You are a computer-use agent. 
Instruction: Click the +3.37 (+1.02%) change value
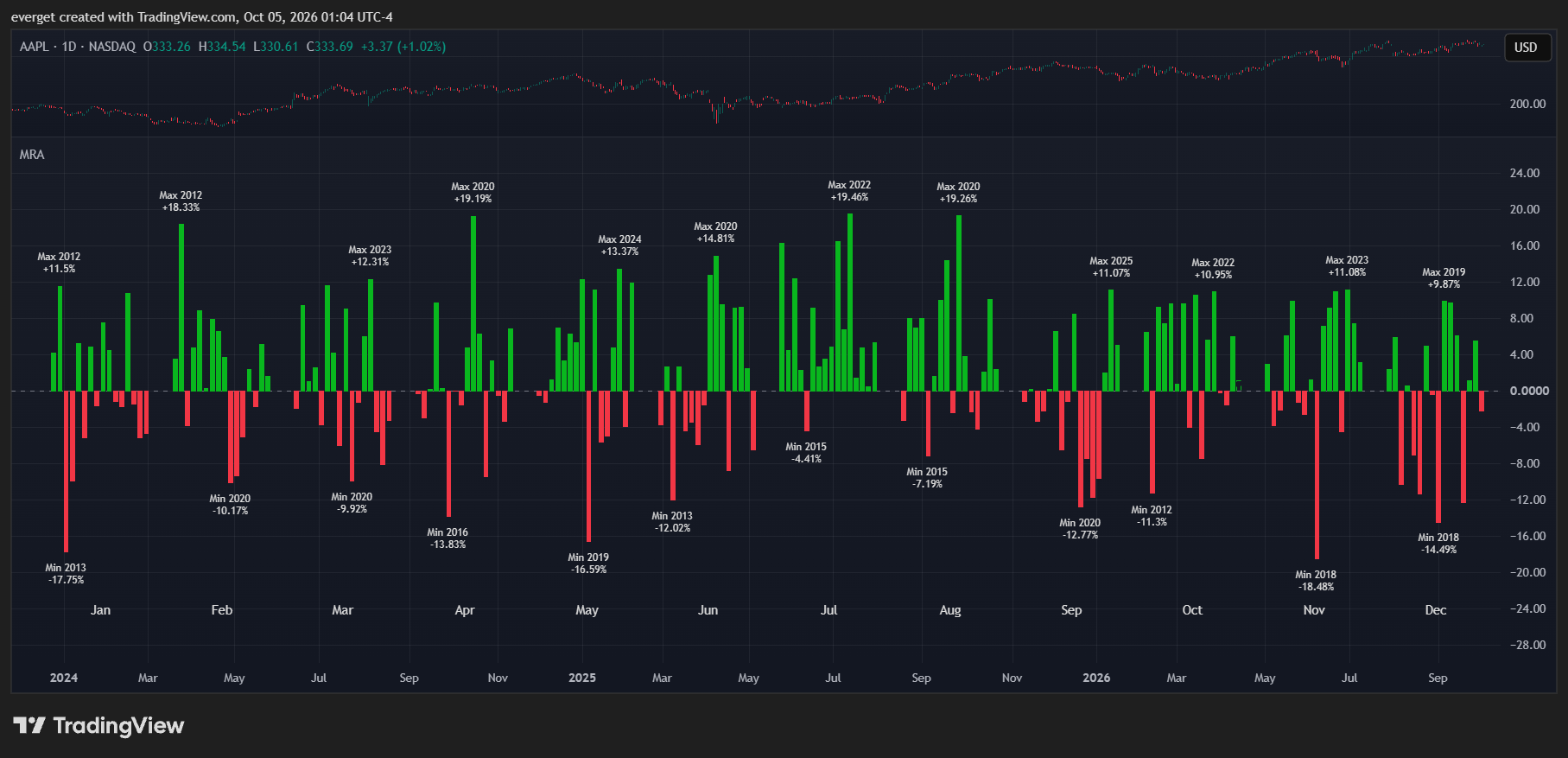pyautogui.click(x=403, y=47)
